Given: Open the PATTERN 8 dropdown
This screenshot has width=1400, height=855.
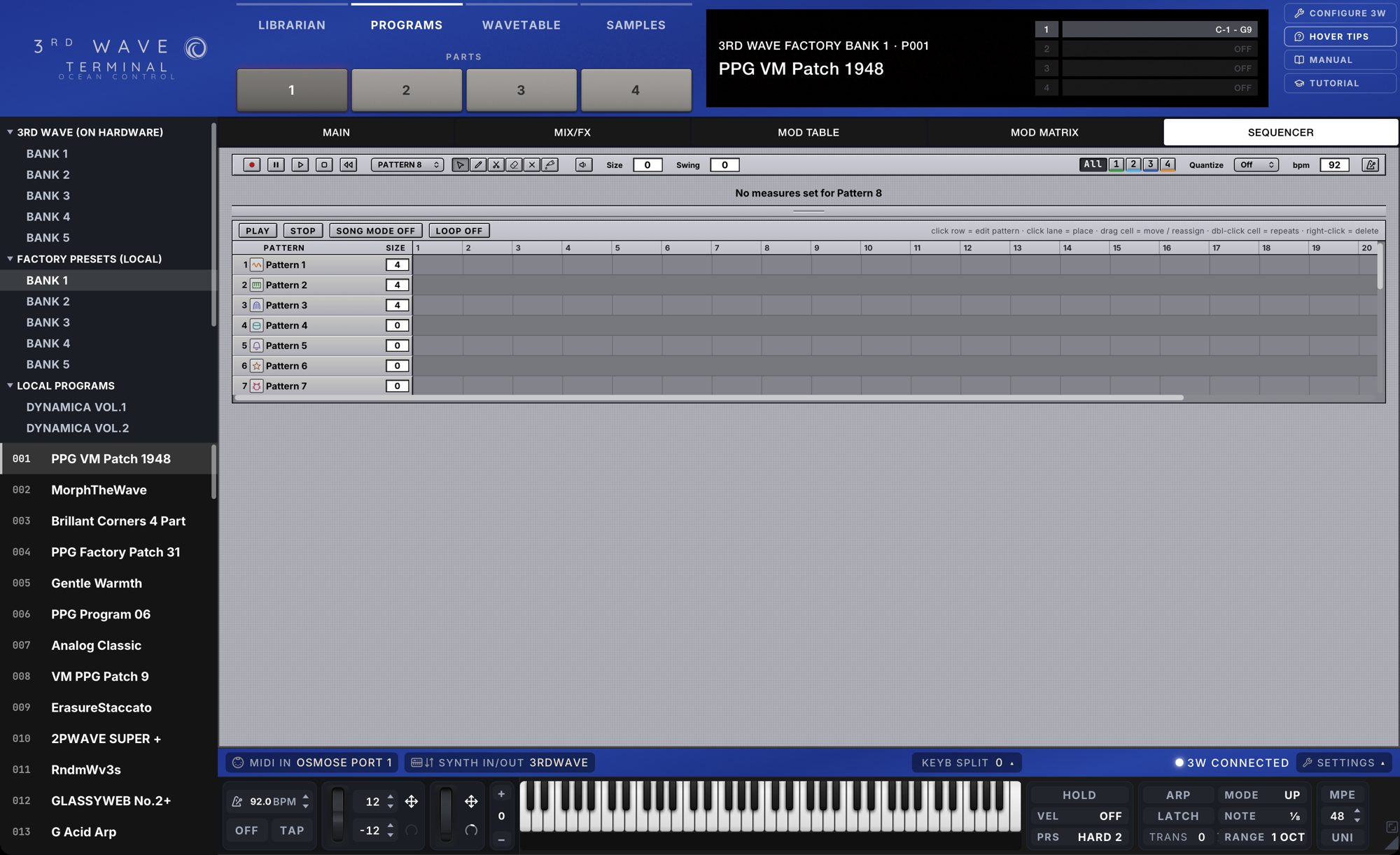Looking at the screenshot, I should (x=407, y=165).
